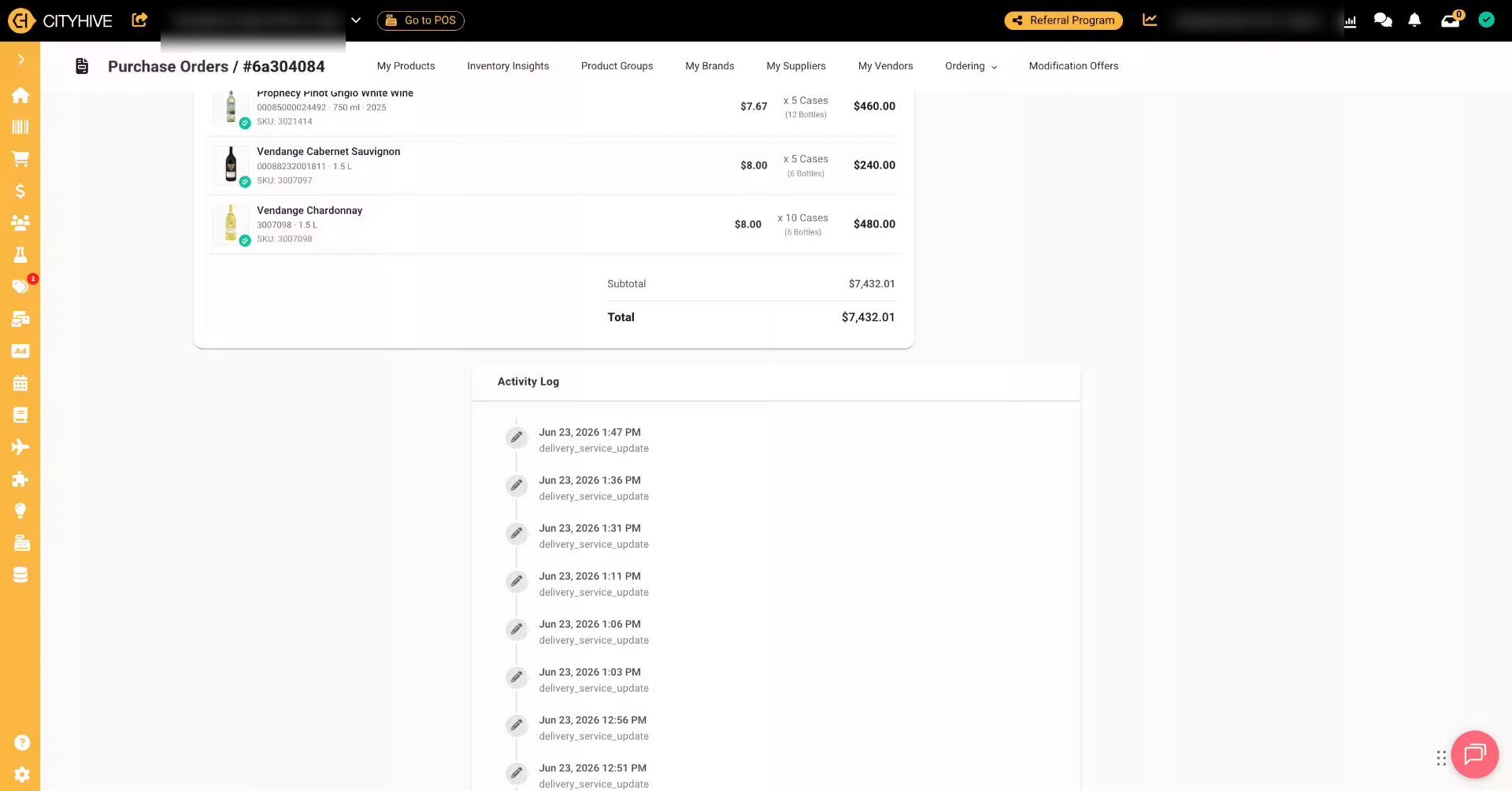The width and height of the screenshot is (1512, 791).
Task: Open the Ad icon in the sidebar
Action: coord(20,351)
